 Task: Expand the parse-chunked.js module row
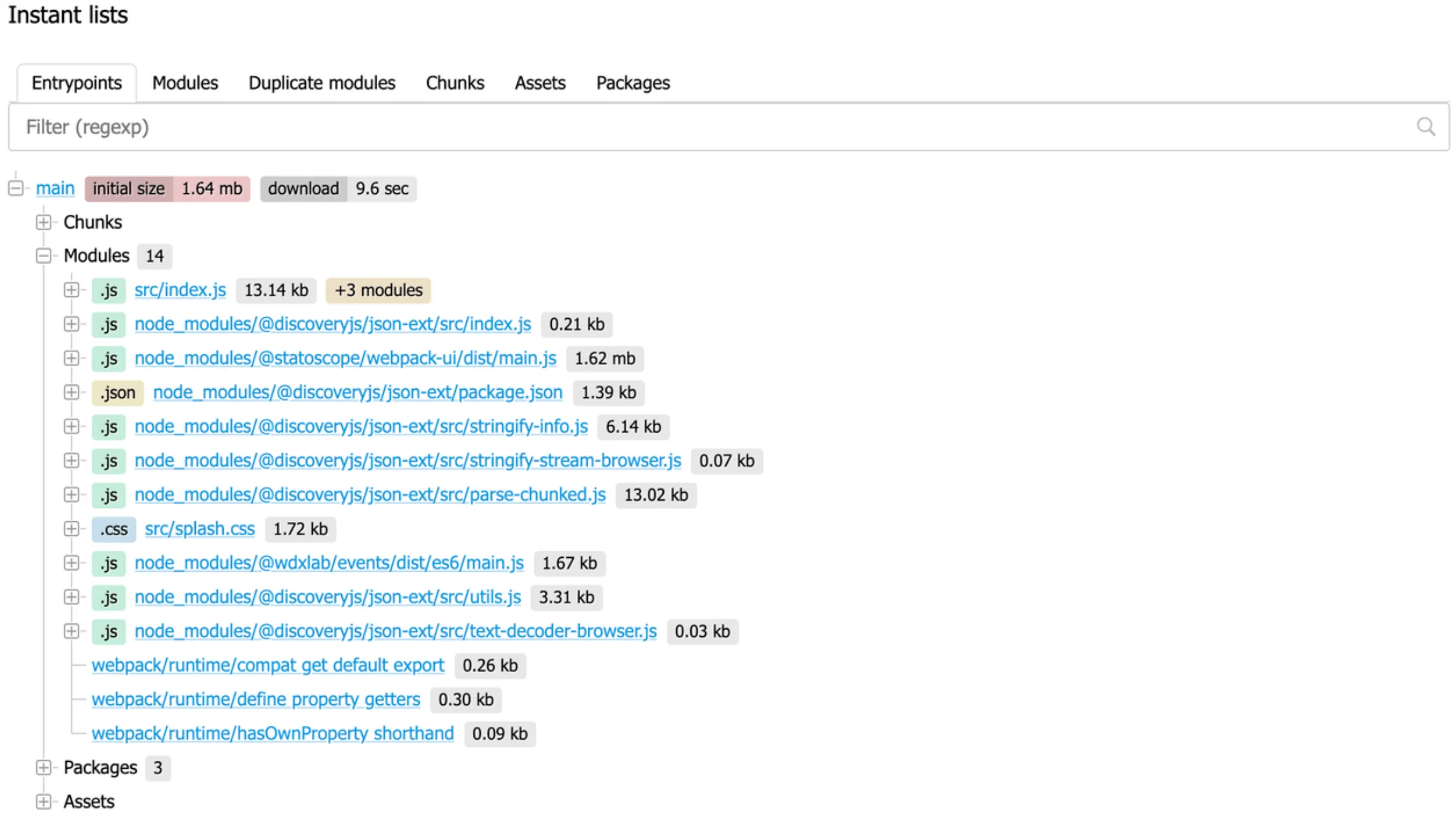pos(71,495)
